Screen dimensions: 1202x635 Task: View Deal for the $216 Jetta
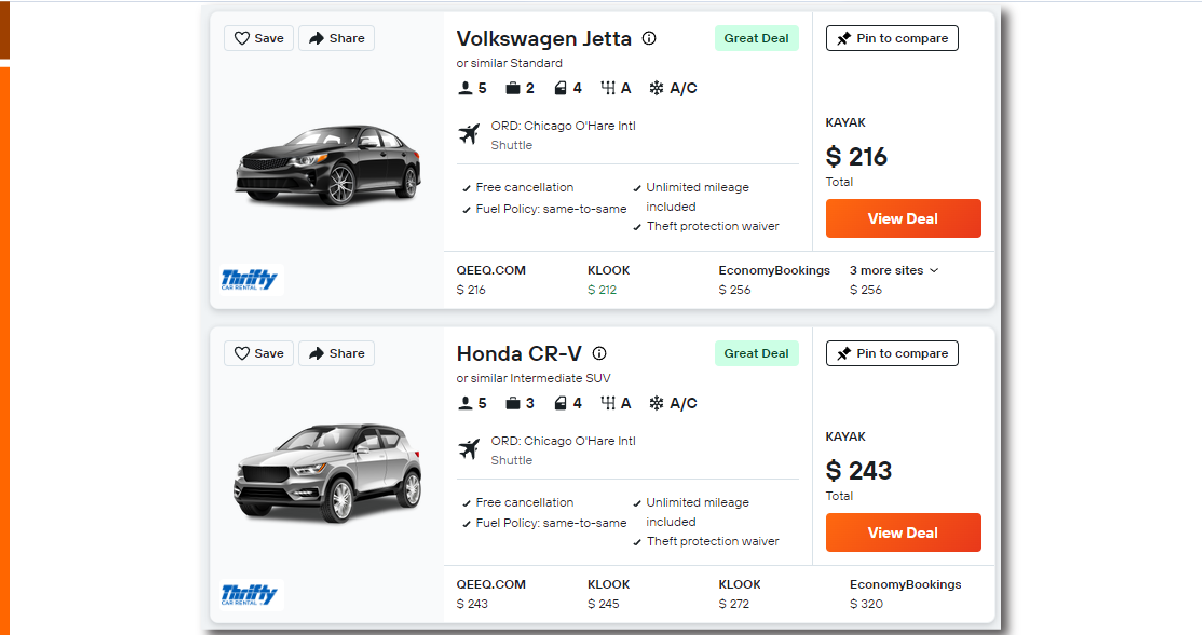(903, 219)
